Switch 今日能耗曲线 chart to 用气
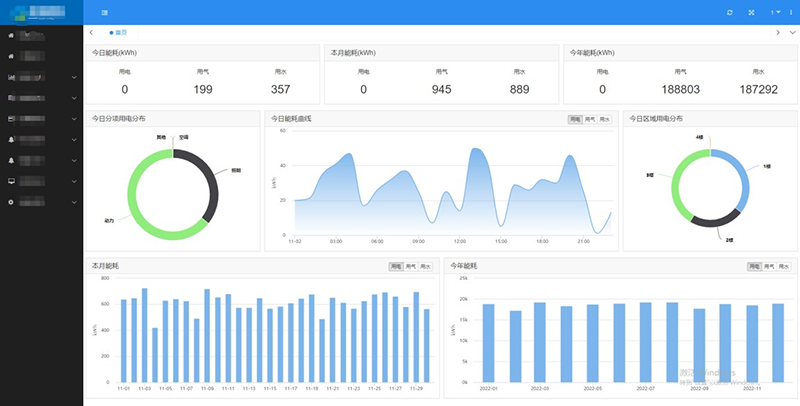Viewport: 800px width, 406px height. pyautogui.click(x=589, y=119)
